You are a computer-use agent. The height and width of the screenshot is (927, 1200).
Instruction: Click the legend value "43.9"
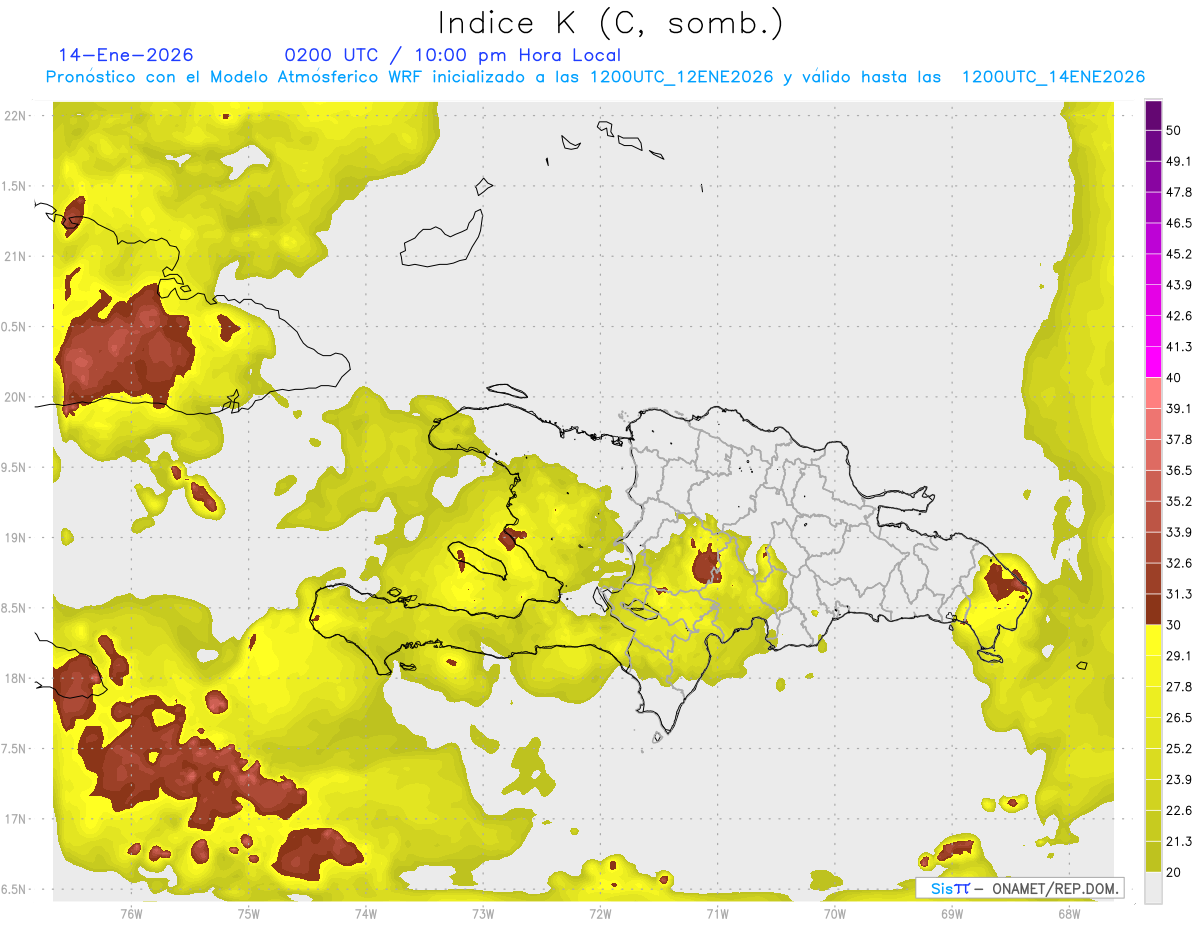point(1179,285)
